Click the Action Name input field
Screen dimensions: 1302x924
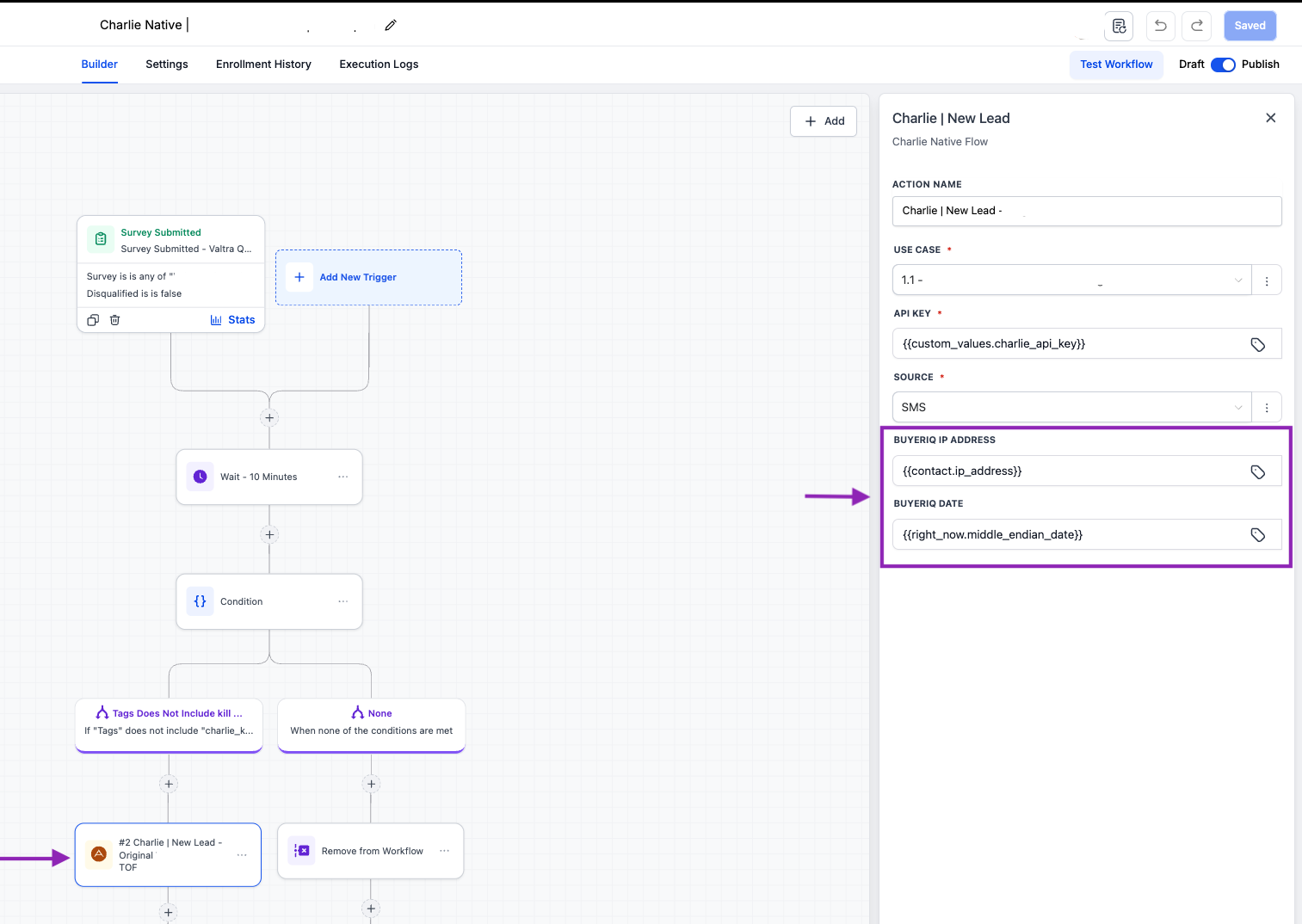coord(1087,211)
